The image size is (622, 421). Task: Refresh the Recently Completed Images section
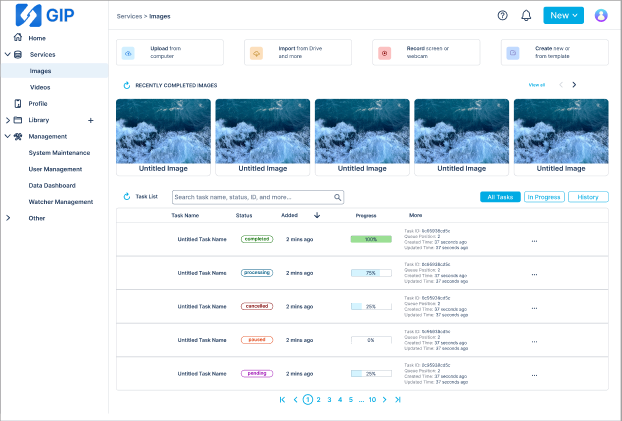127,85
